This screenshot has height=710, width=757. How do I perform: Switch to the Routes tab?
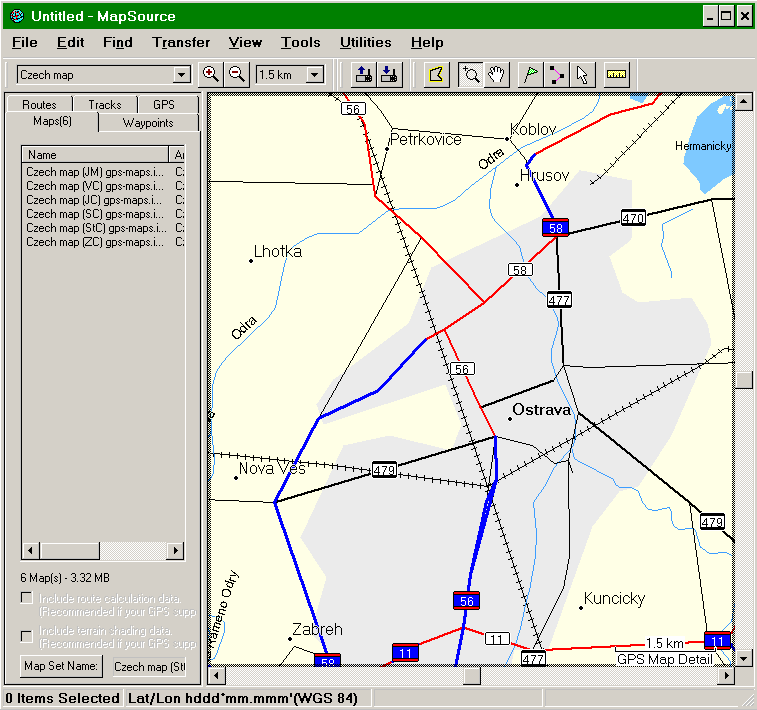[x=39, y=105]
